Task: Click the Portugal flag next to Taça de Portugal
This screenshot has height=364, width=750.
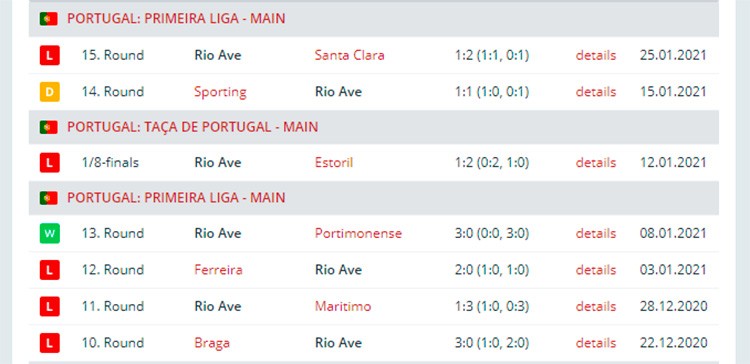Action: pos(48,127)
